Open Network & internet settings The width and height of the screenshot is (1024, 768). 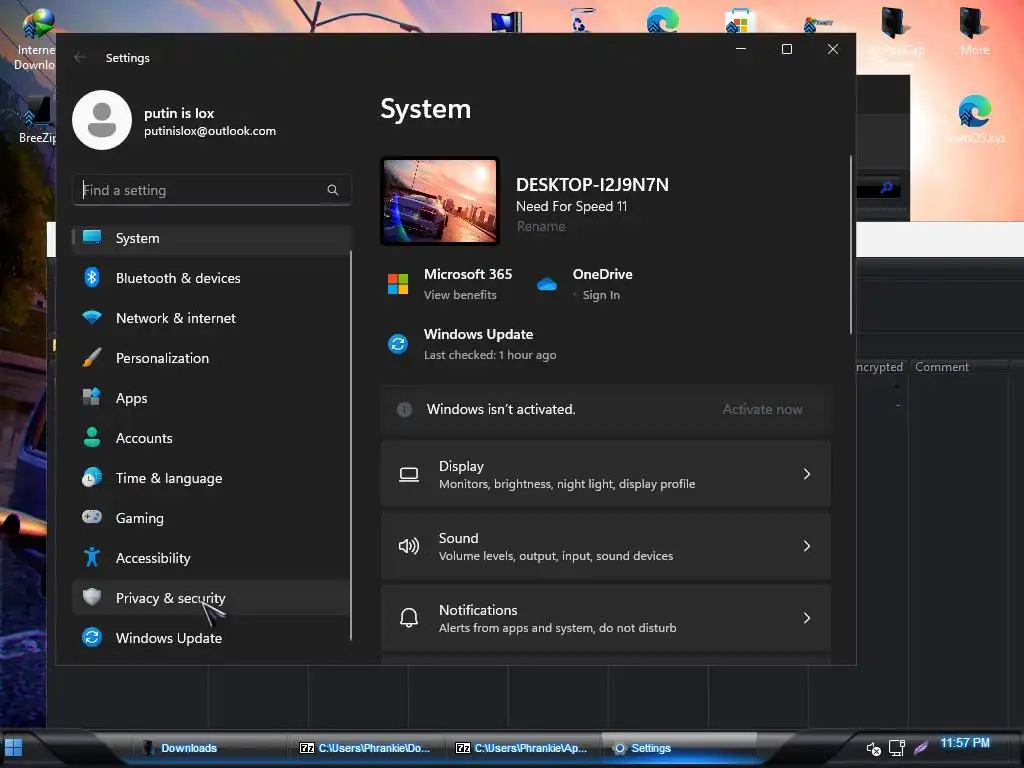pos(212,318)
